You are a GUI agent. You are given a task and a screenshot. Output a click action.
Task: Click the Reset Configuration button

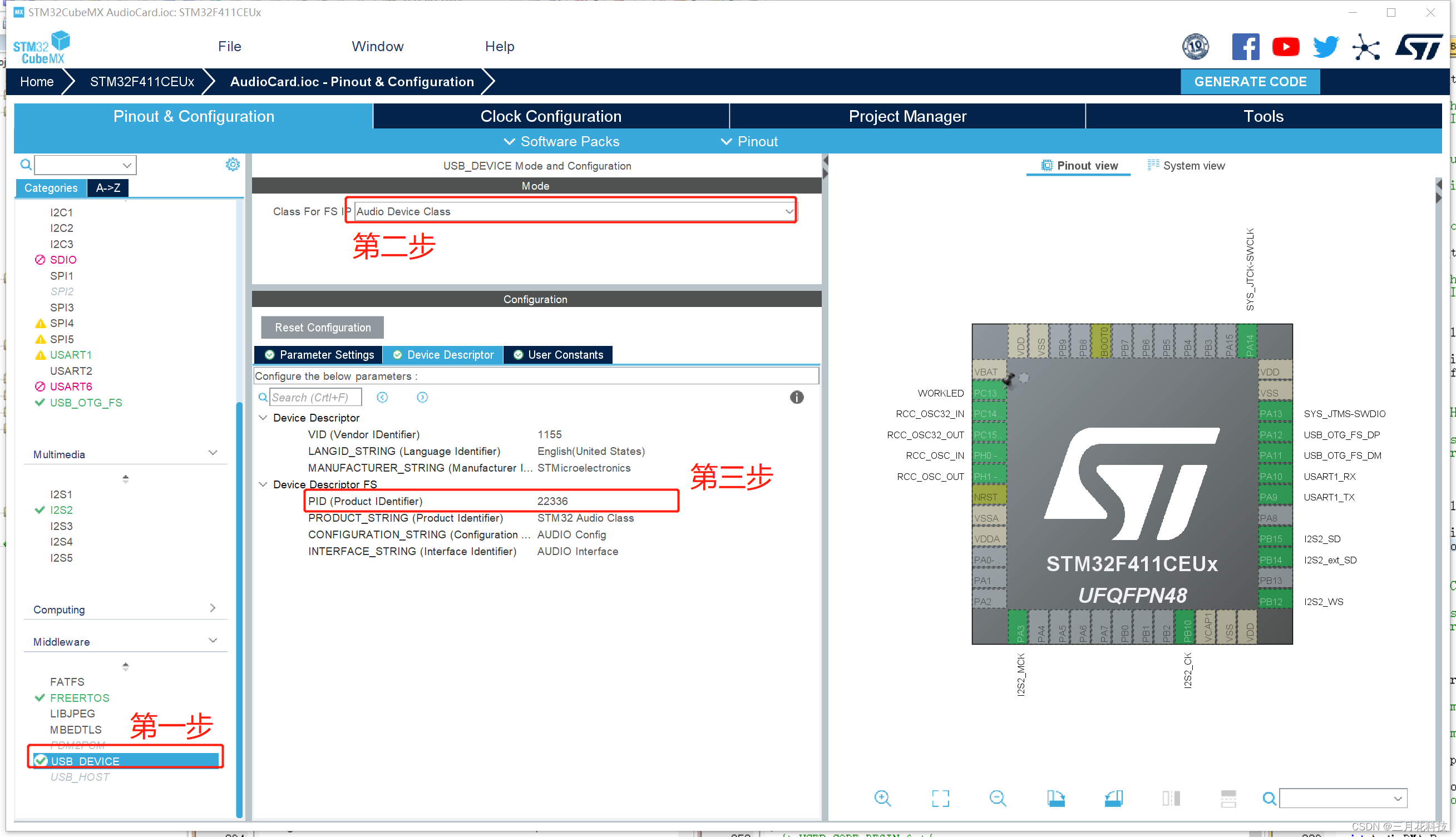pyautogui.click(x=322, y=327)
